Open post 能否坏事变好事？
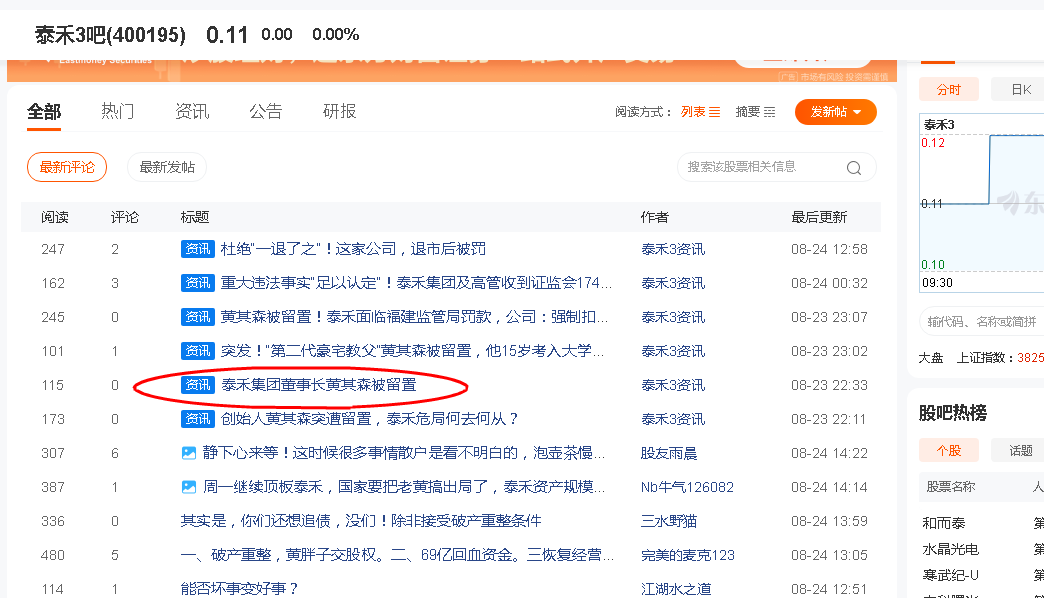Image resolution: width=1044 pixels, height=598 pixels. (x=239, y=589)
